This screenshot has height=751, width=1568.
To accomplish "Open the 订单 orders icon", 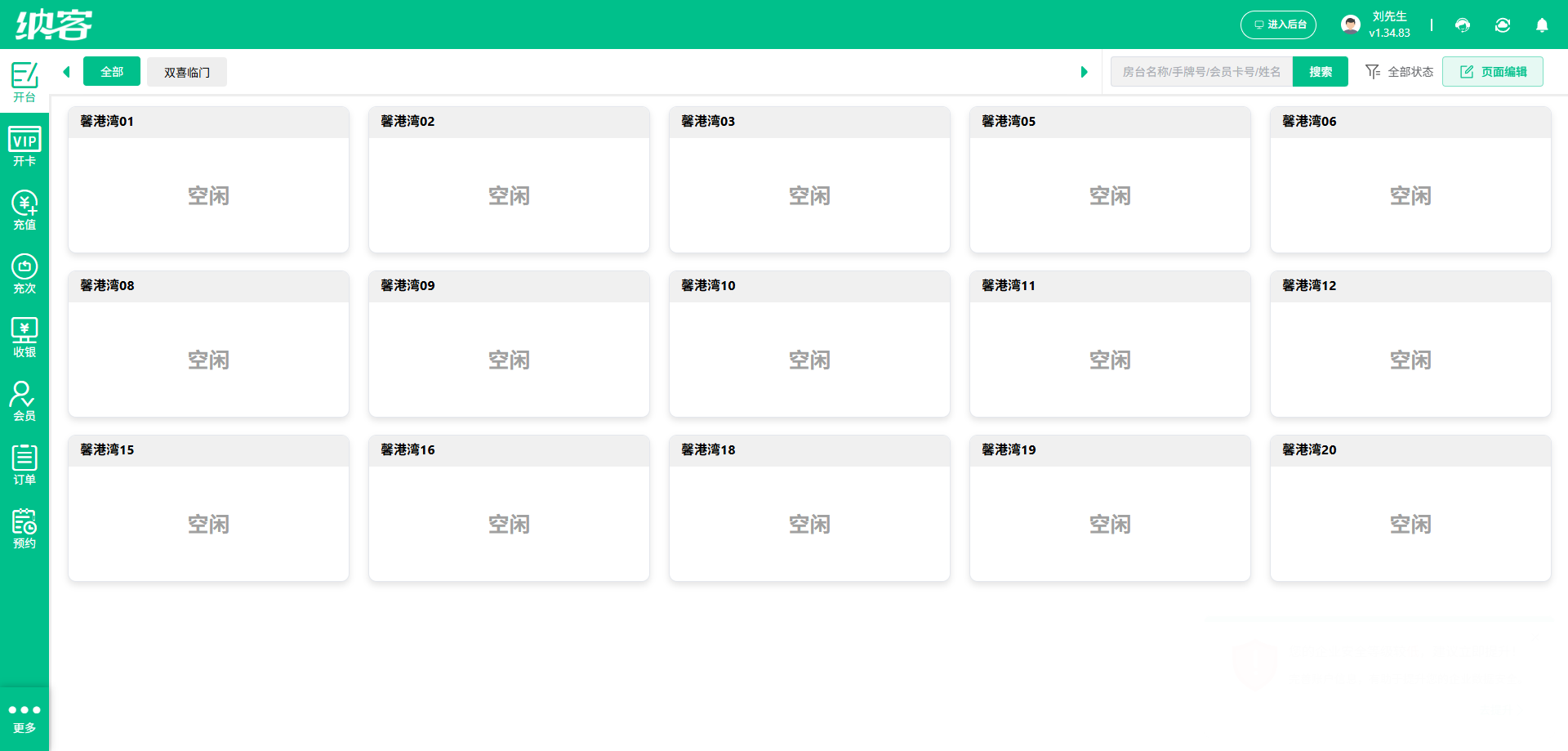I will pos(24,464).
